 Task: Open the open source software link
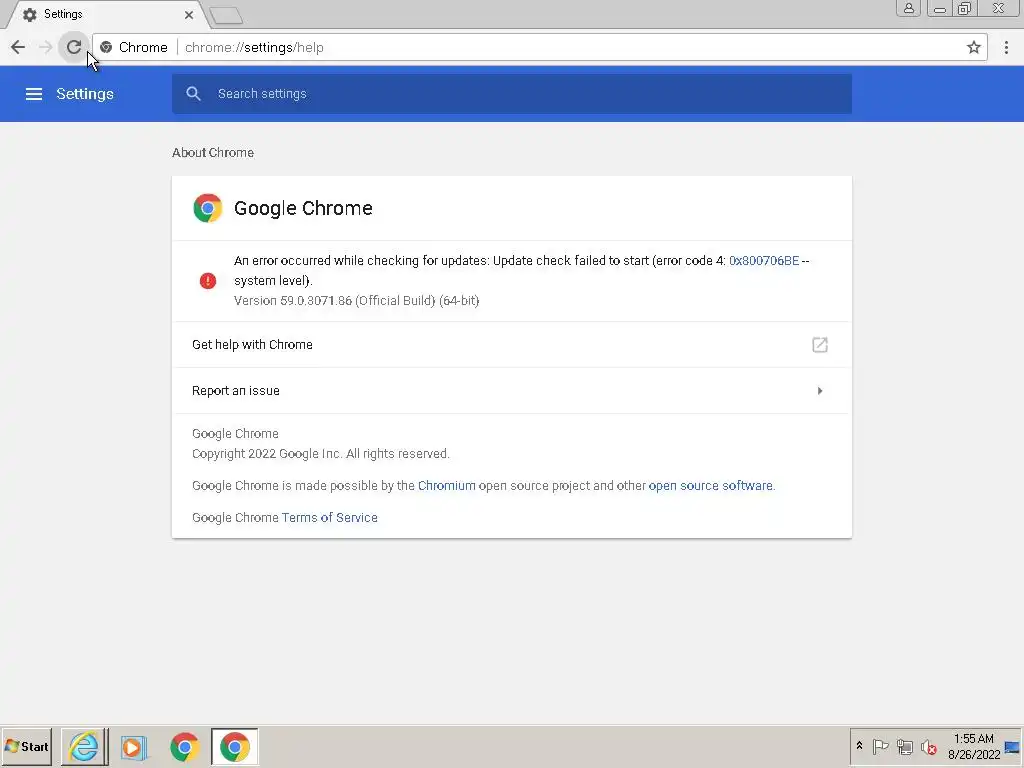711,485
